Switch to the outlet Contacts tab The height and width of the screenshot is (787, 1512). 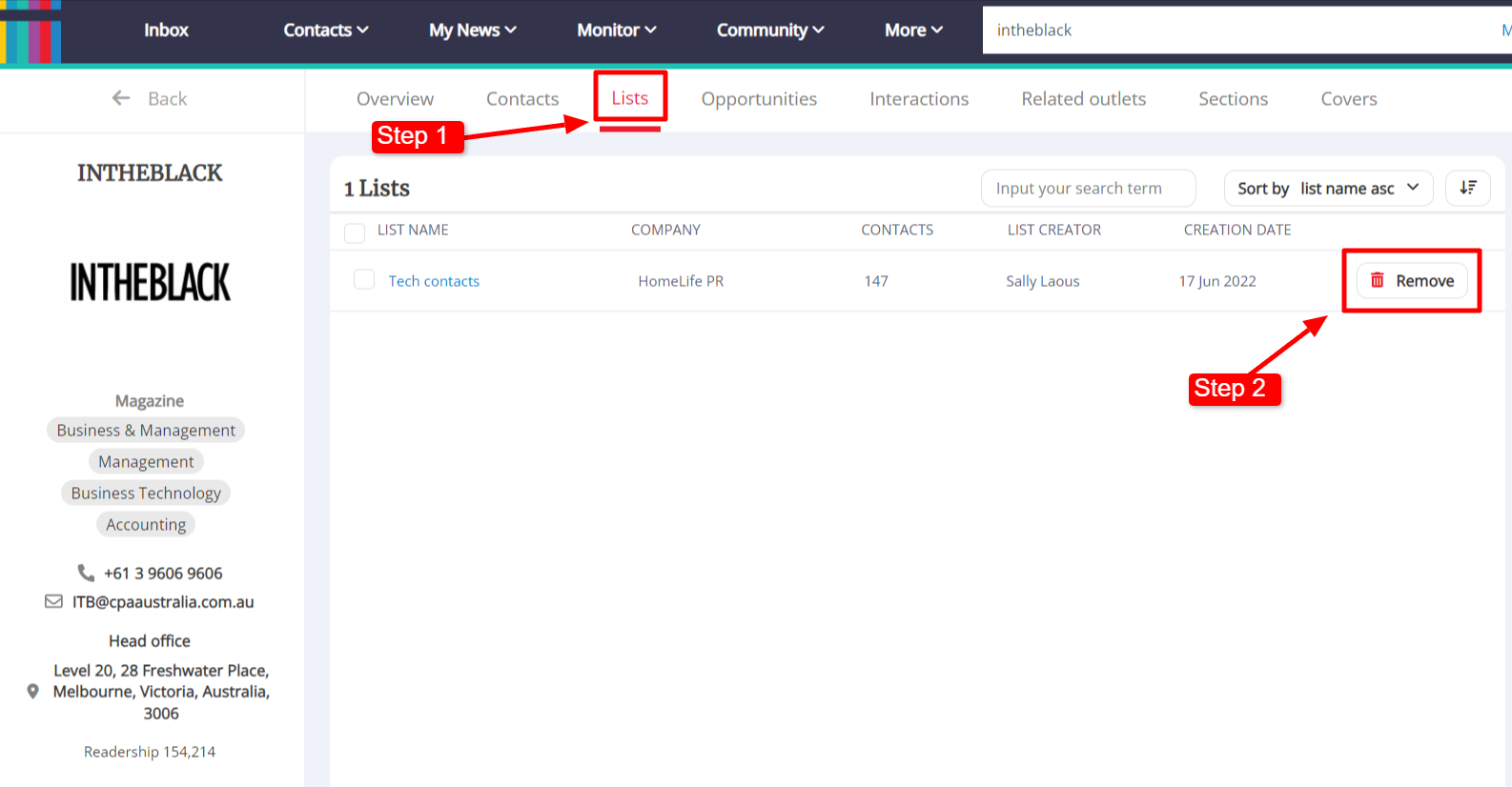click(522, 99)
